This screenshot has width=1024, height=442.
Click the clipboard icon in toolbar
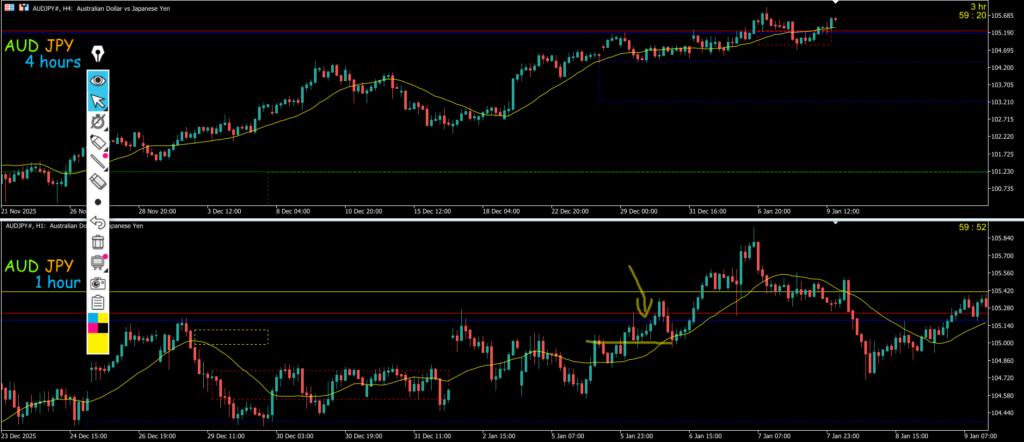click(x=98, y=302)
